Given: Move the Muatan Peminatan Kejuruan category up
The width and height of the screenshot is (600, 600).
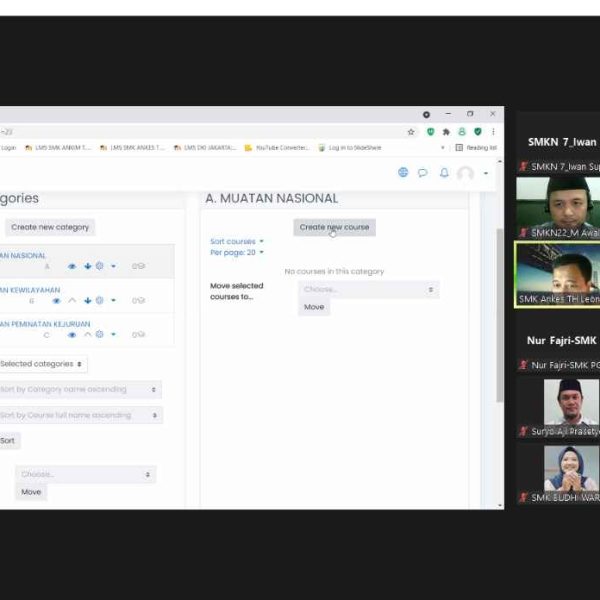Looking at the screenshot, I should [x=88, y=335].
